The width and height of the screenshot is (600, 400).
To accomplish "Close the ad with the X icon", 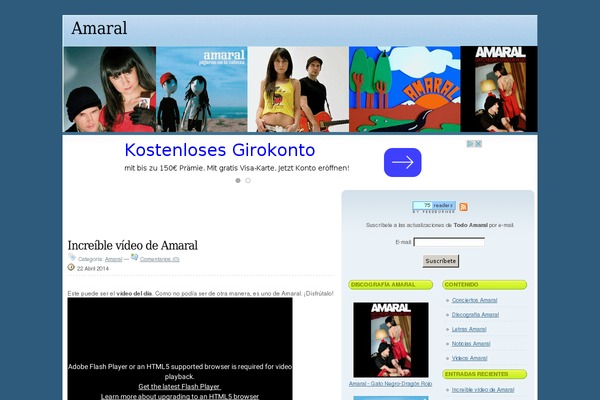I will coord(478,144).
